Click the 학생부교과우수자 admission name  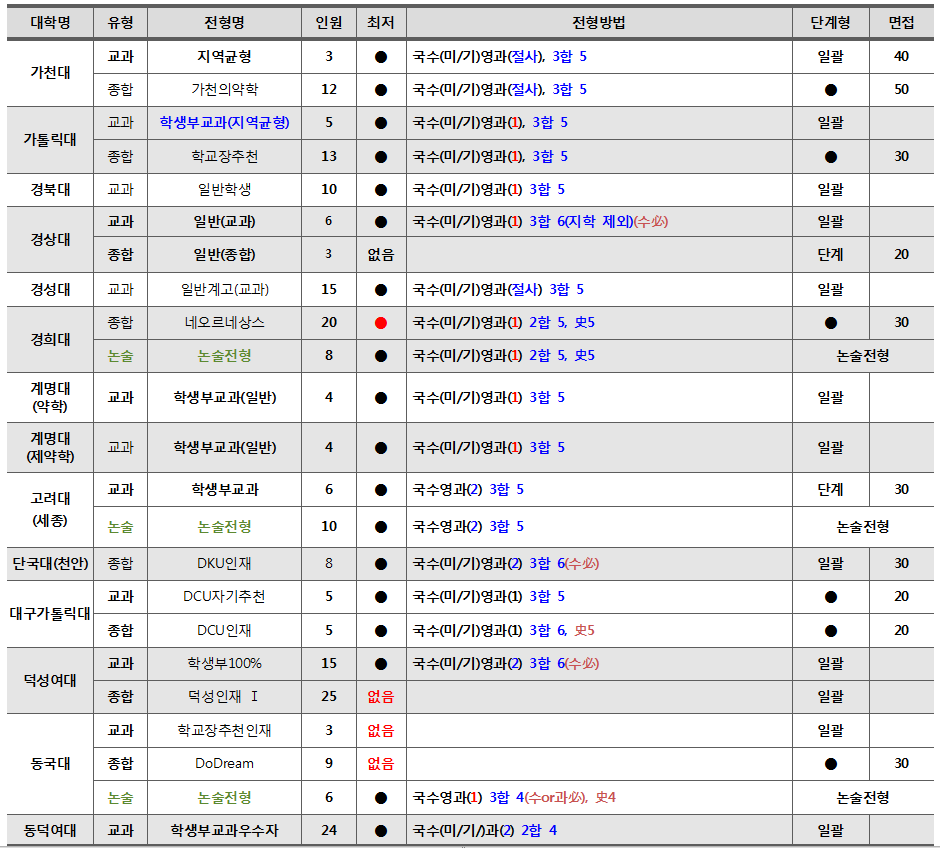(x=224, y=831)
